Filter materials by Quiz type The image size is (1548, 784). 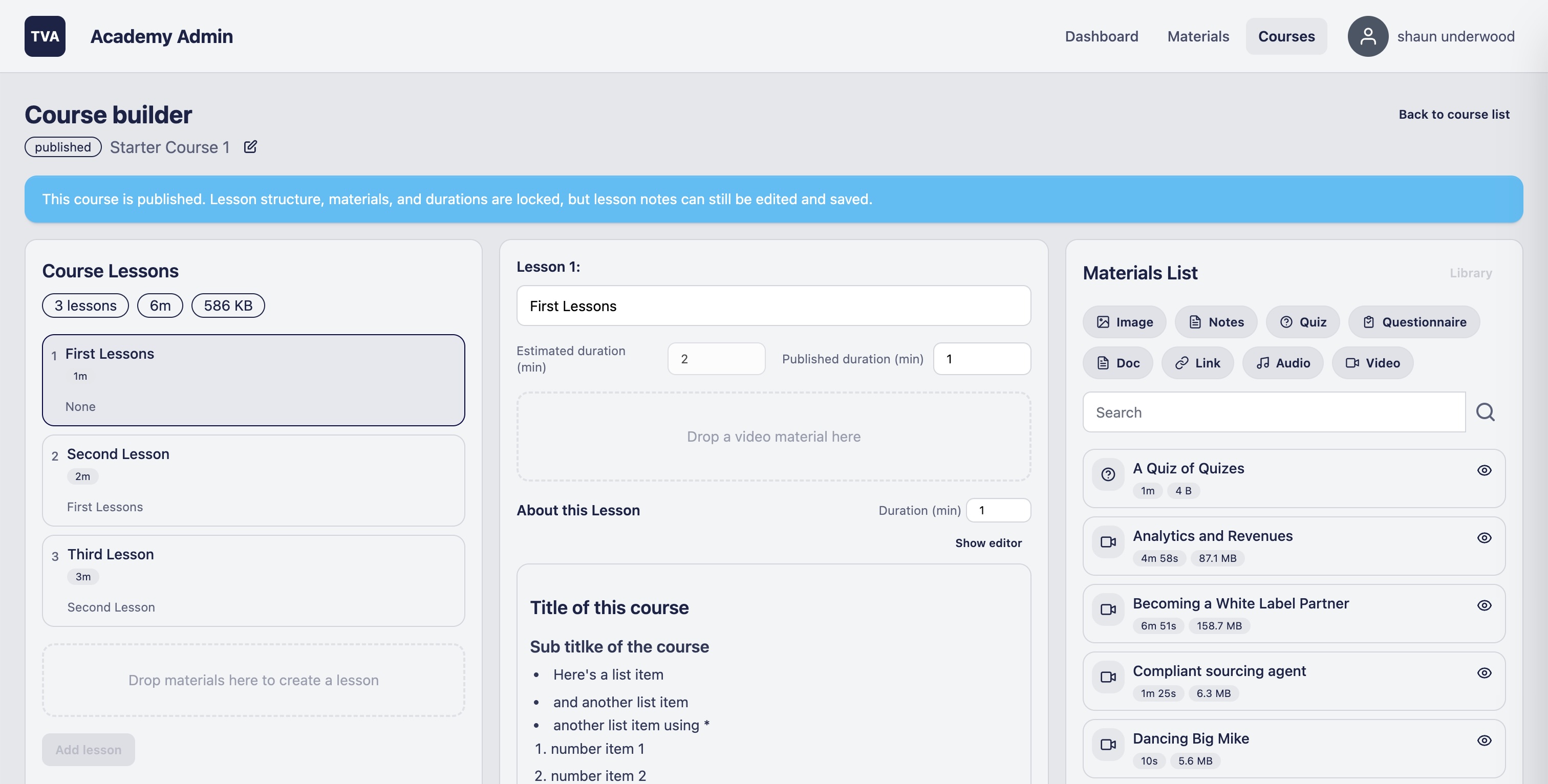click(1303, 322)
